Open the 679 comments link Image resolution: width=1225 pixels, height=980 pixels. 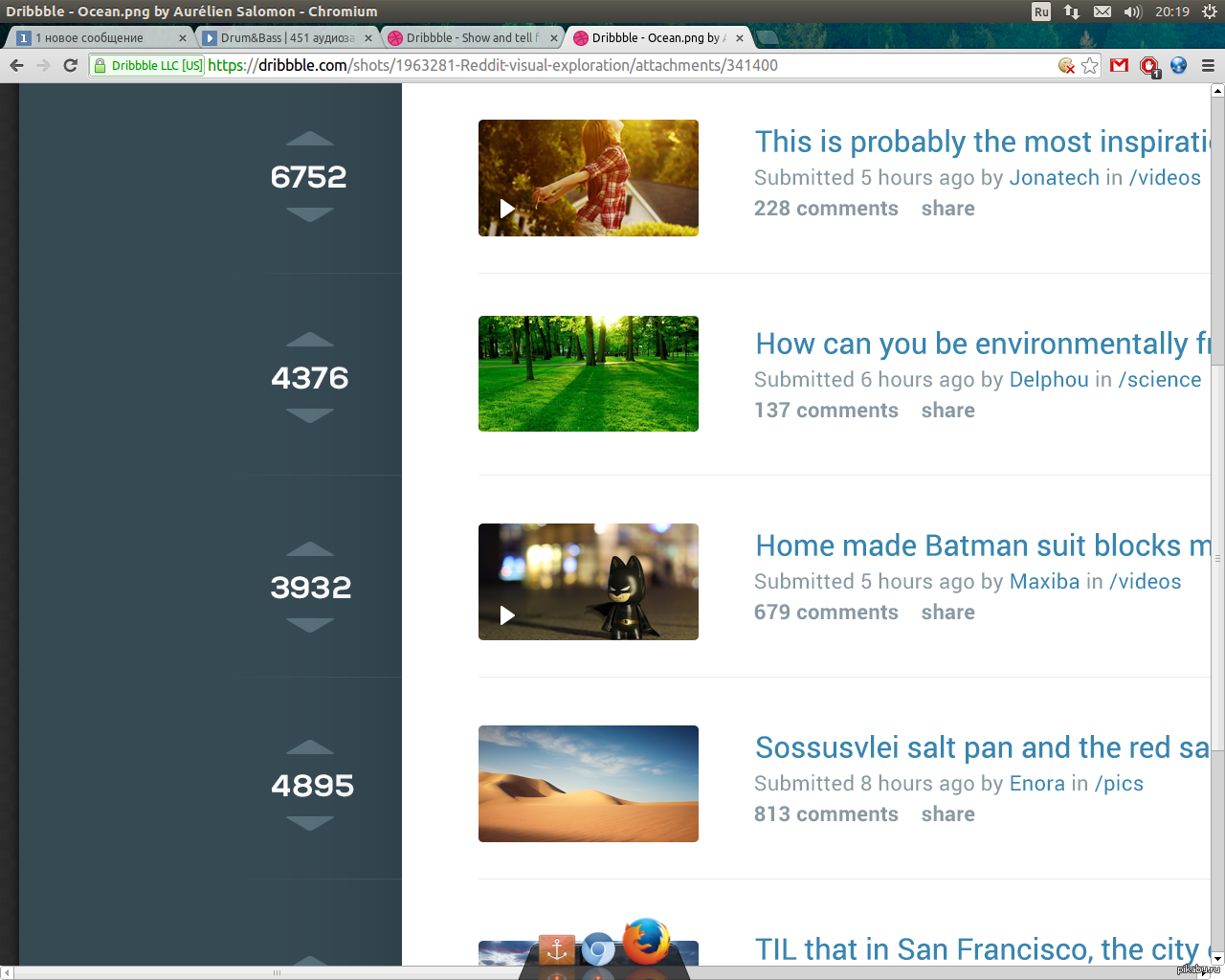826,612
